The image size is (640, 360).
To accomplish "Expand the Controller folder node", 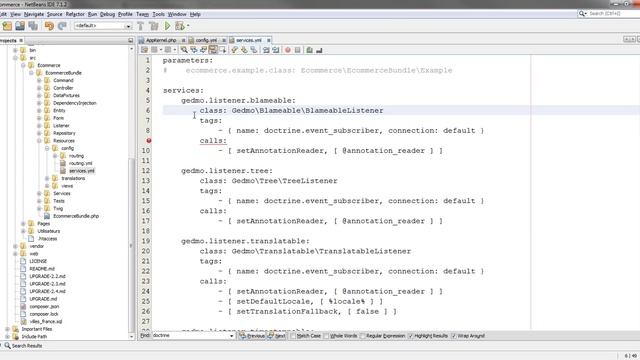I will [39, 88].
